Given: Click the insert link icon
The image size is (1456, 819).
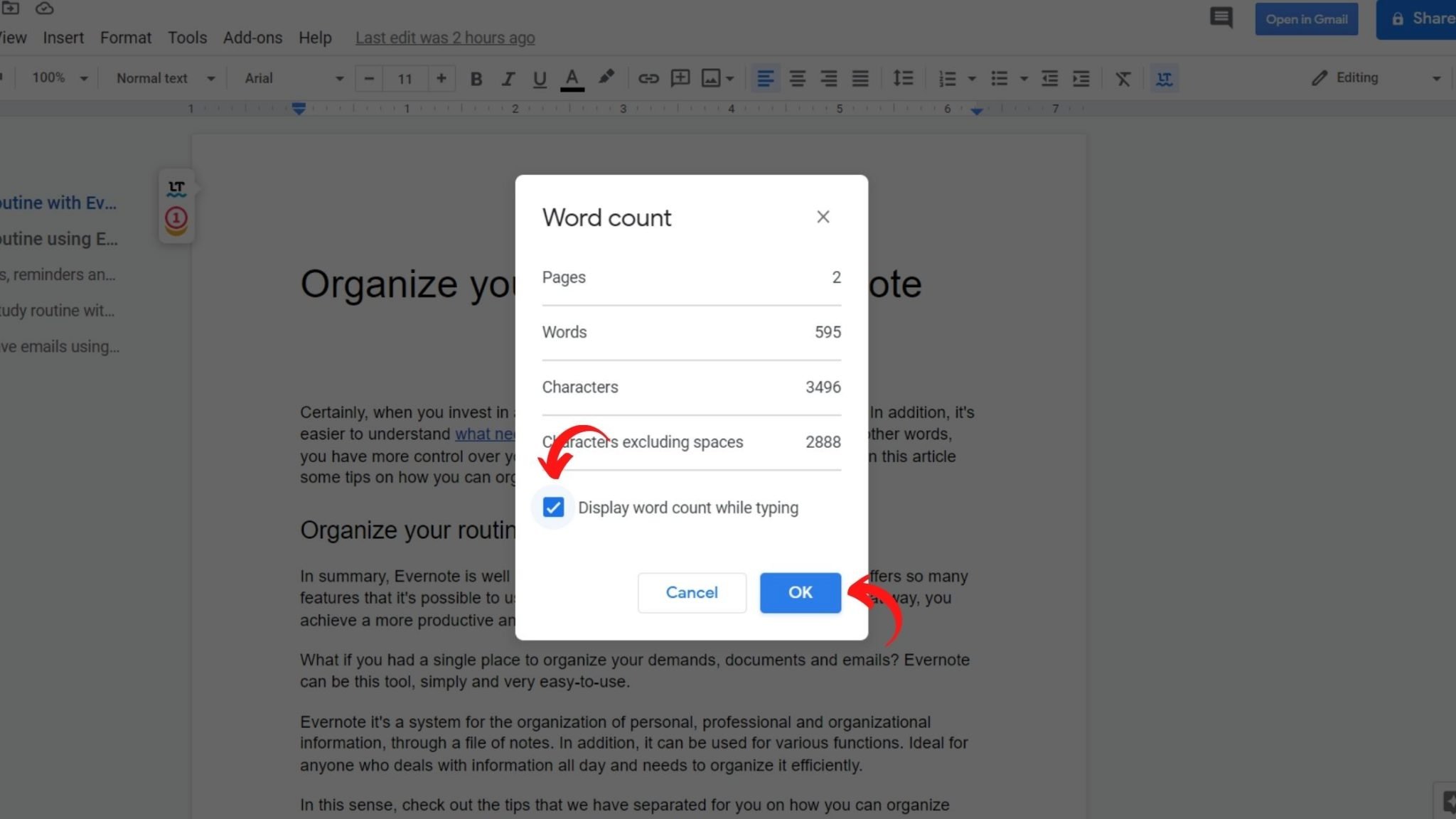Looking at the screenshot, I should [648, 79].
